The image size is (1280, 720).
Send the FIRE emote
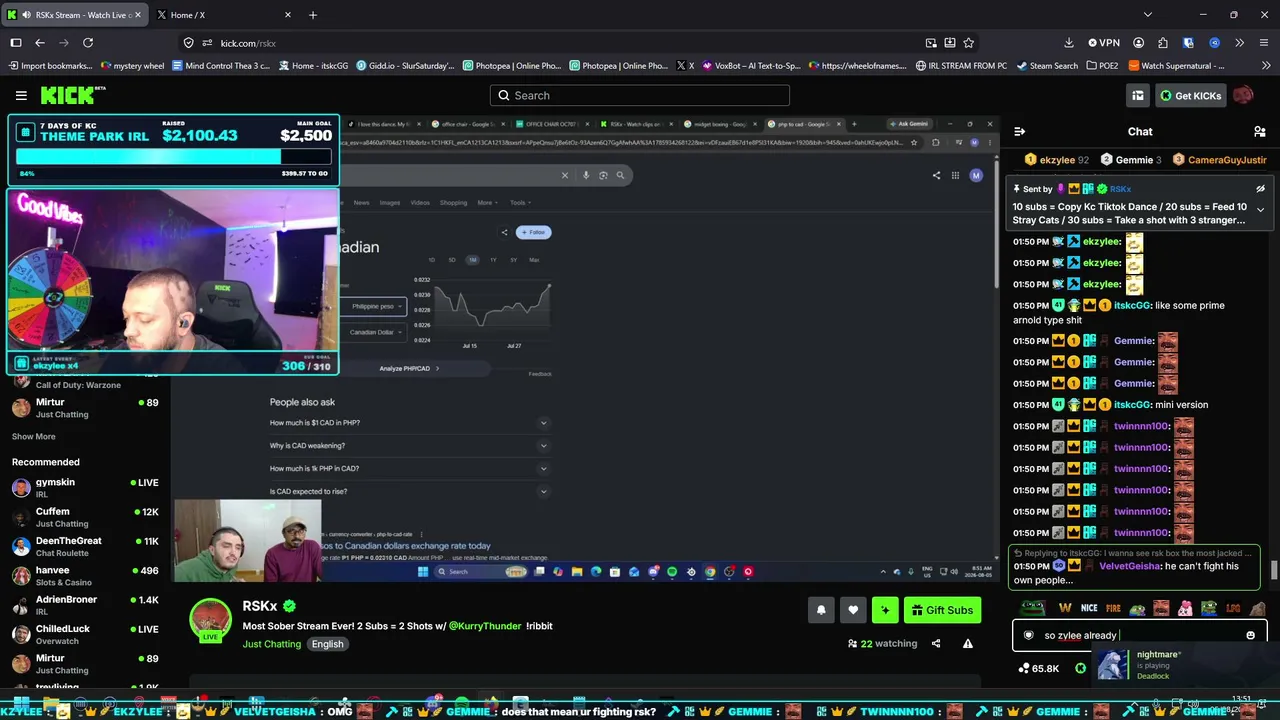(x=1114, y=608)
